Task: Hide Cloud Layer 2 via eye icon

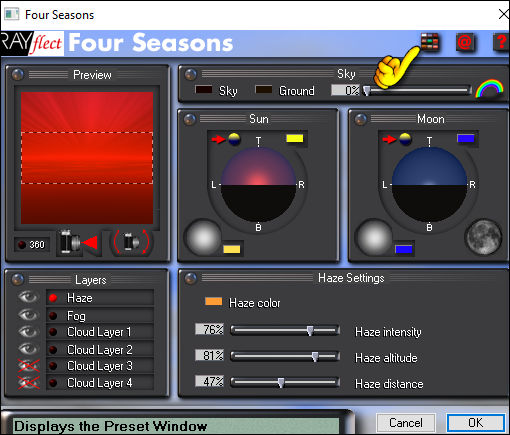Action: coord(28,349)
